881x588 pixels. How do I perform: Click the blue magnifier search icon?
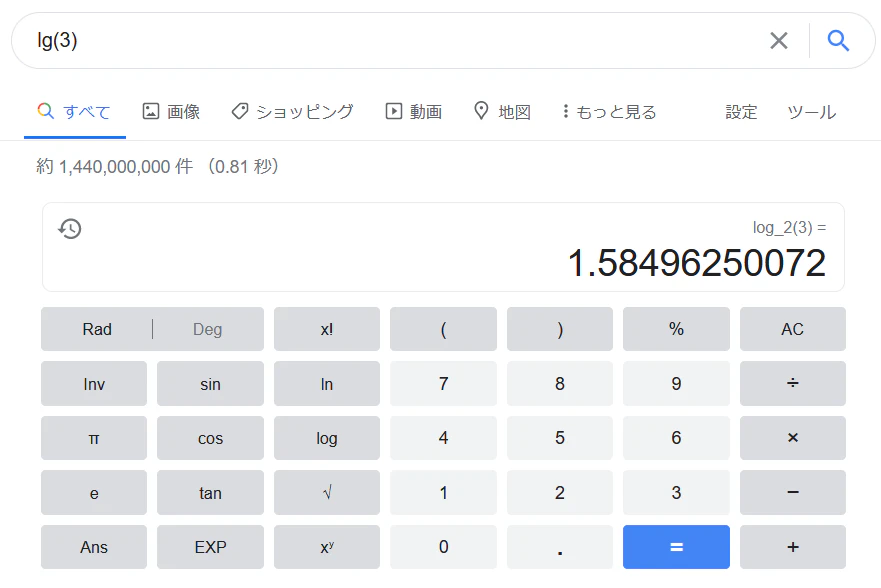pyautogui.click(x=838, y=40)
